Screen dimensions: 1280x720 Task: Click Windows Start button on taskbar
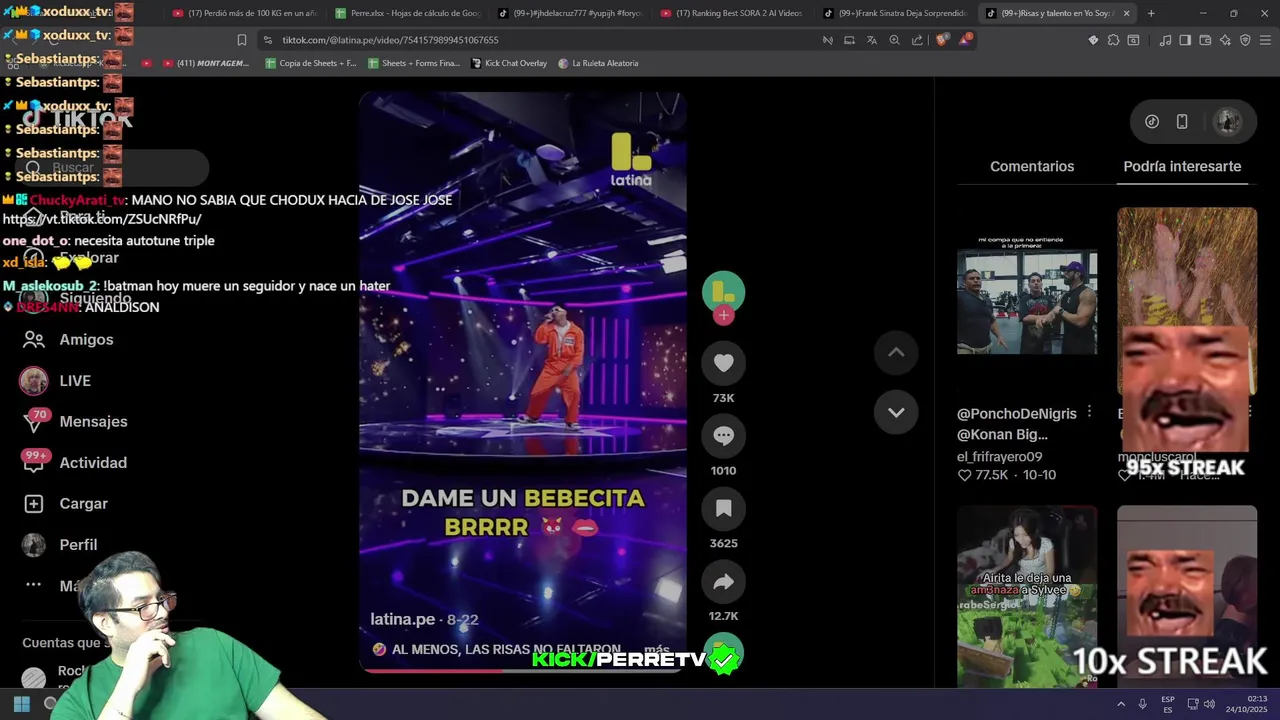[x=21, y=704]
